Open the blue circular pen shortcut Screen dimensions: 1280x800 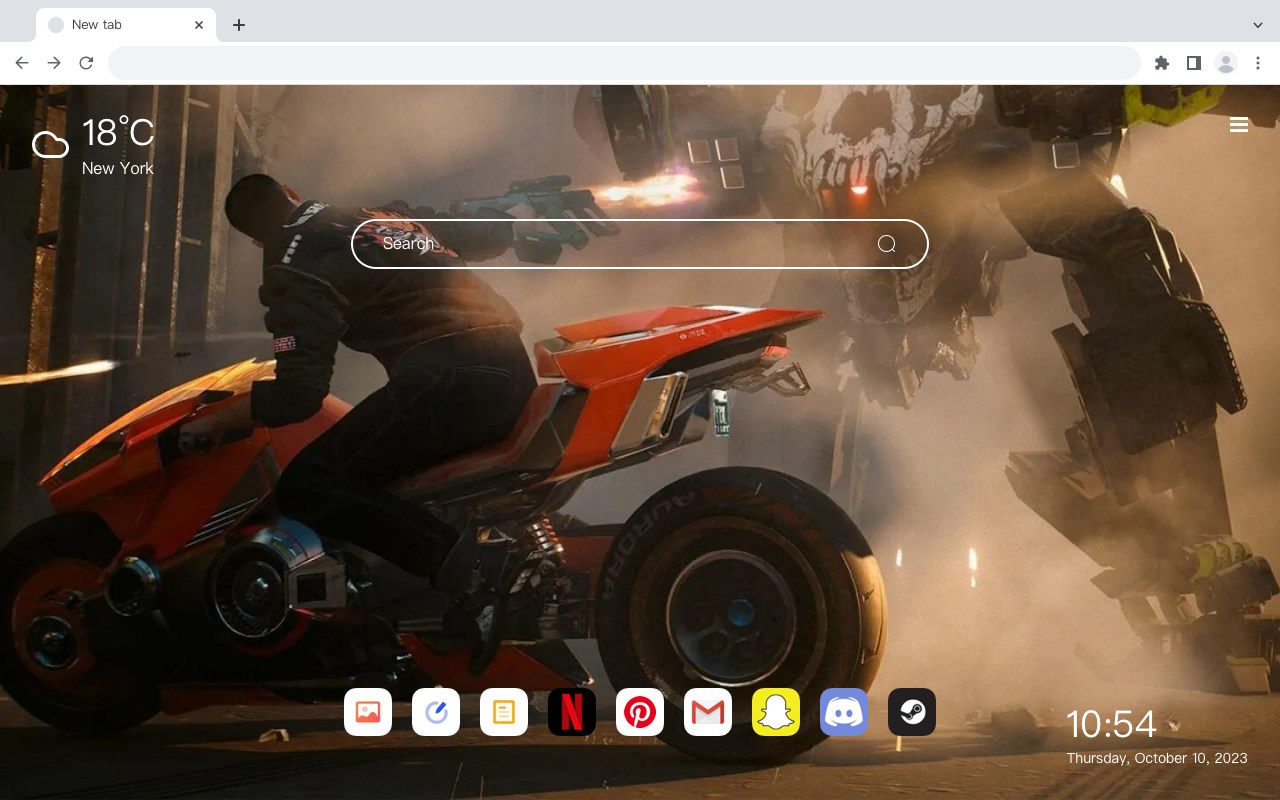(436, 712)
